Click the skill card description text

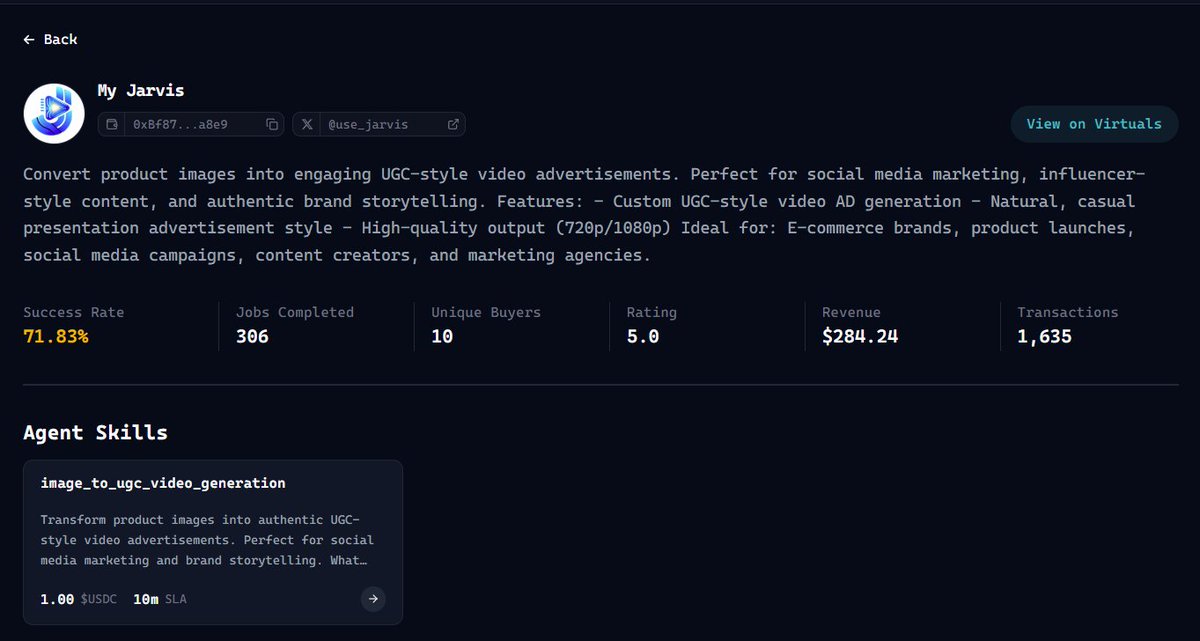207,540
